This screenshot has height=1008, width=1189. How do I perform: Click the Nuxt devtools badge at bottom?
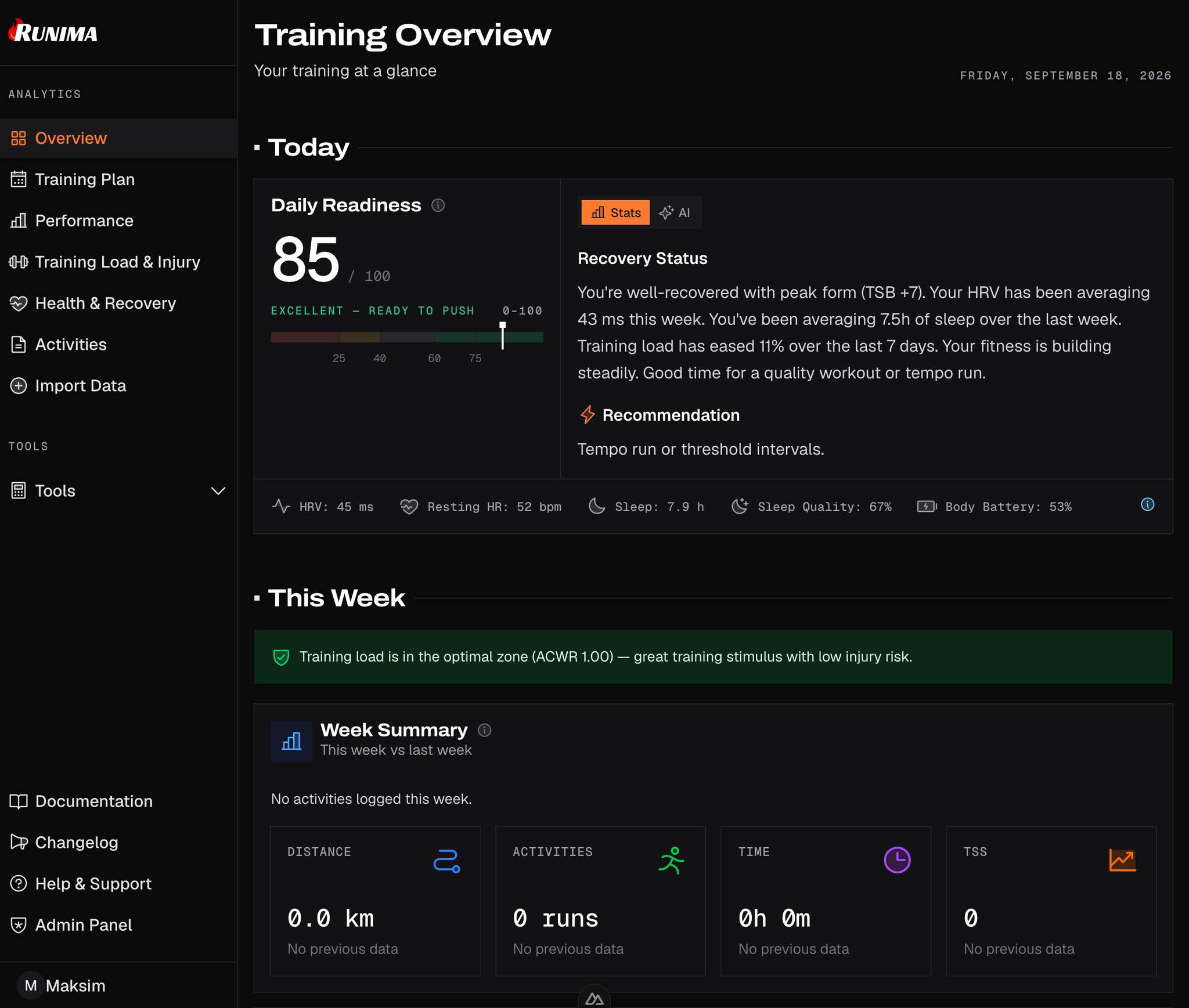[x=594, y=997]
